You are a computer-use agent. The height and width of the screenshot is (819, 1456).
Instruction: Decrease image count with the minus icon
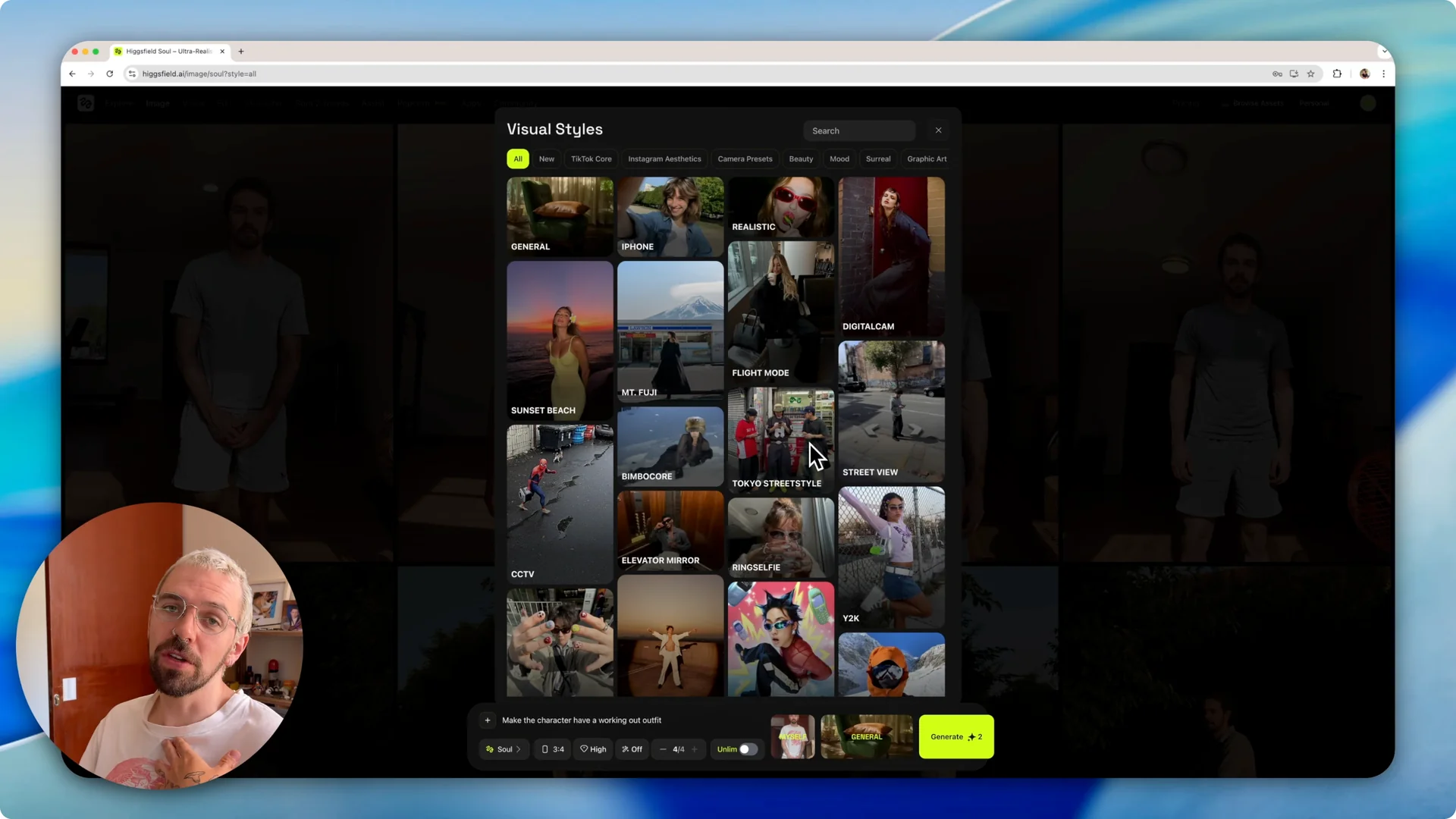click(663, 749)
